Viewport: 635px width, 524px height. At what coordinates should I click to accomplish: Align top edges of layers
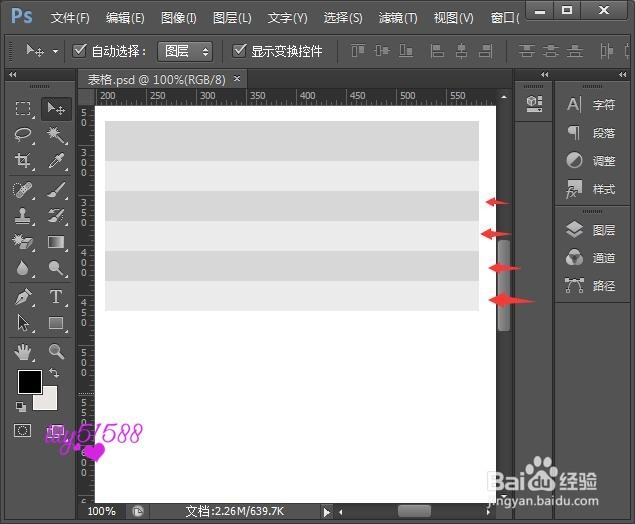[x=358, y=51]
